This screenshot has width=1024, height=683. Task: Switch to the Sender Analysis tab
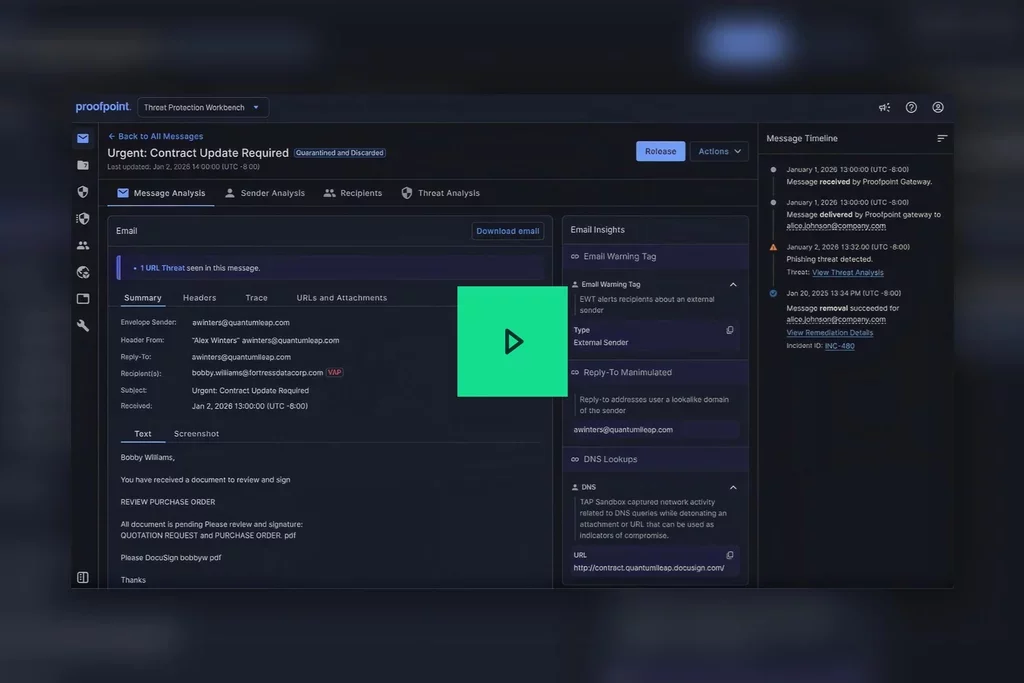(265, 193)
